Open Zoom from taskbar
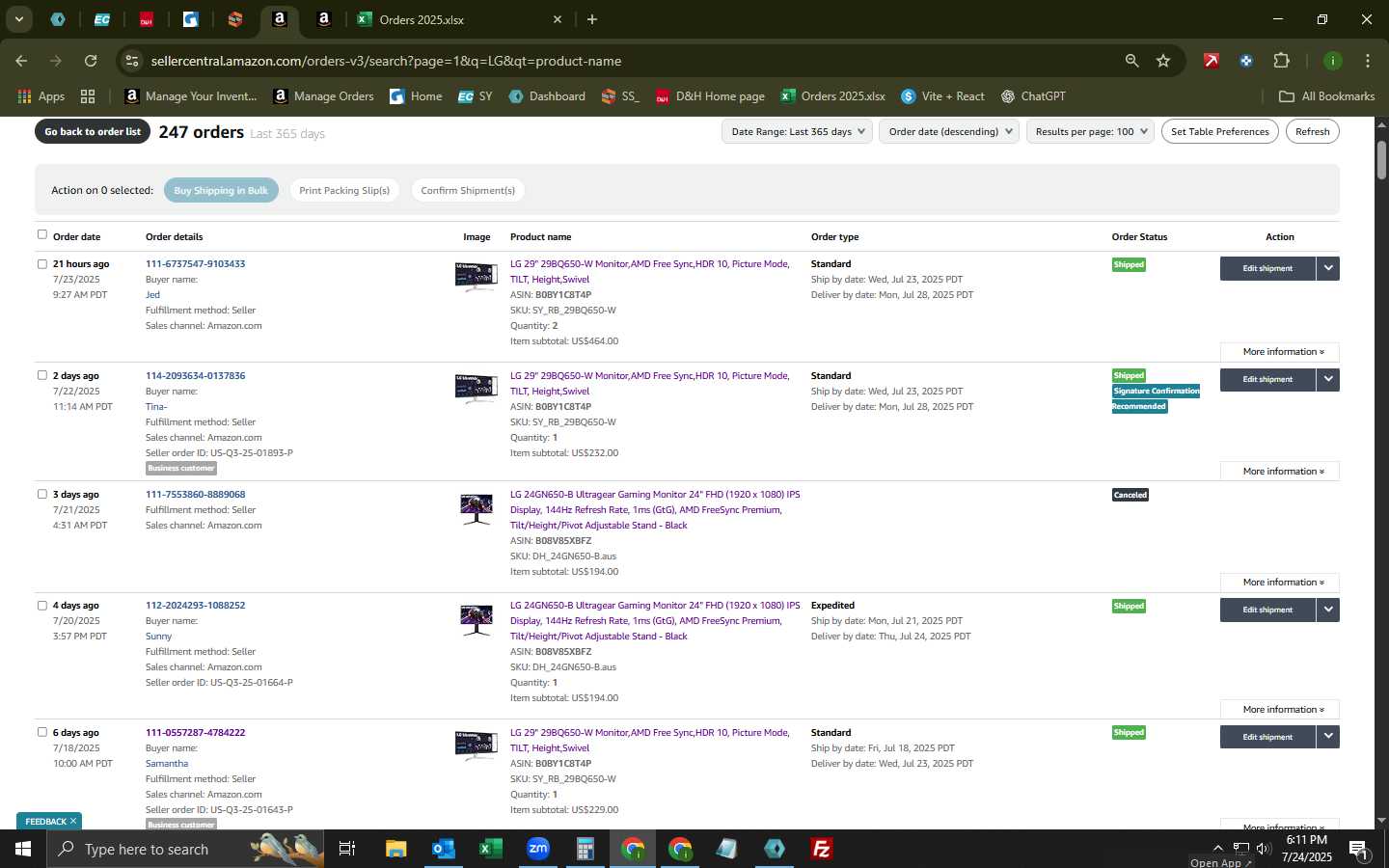Image resolution: width=1389 pixels, height=868 pixels. coord(538,849)
